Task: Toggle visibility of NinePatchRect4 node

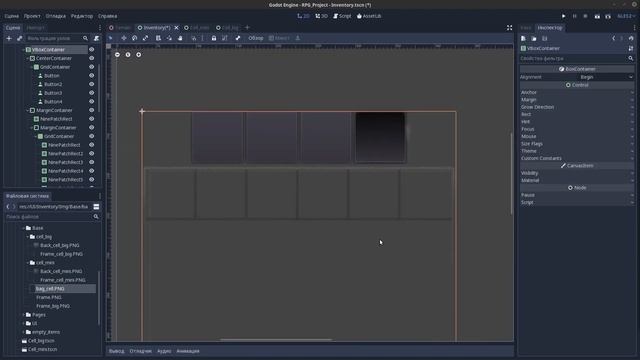Action: pos(91,171)
